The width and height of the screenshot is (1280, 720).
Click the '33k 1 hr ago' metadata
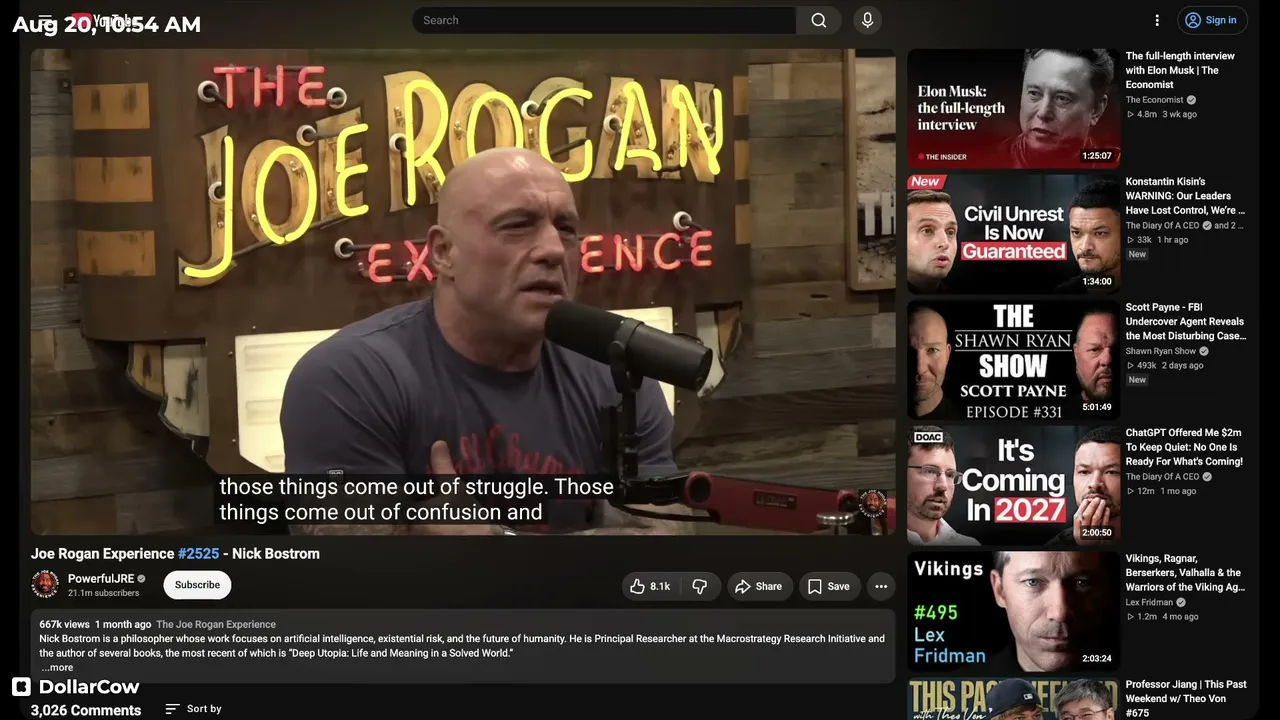(x=1157, y=240)
